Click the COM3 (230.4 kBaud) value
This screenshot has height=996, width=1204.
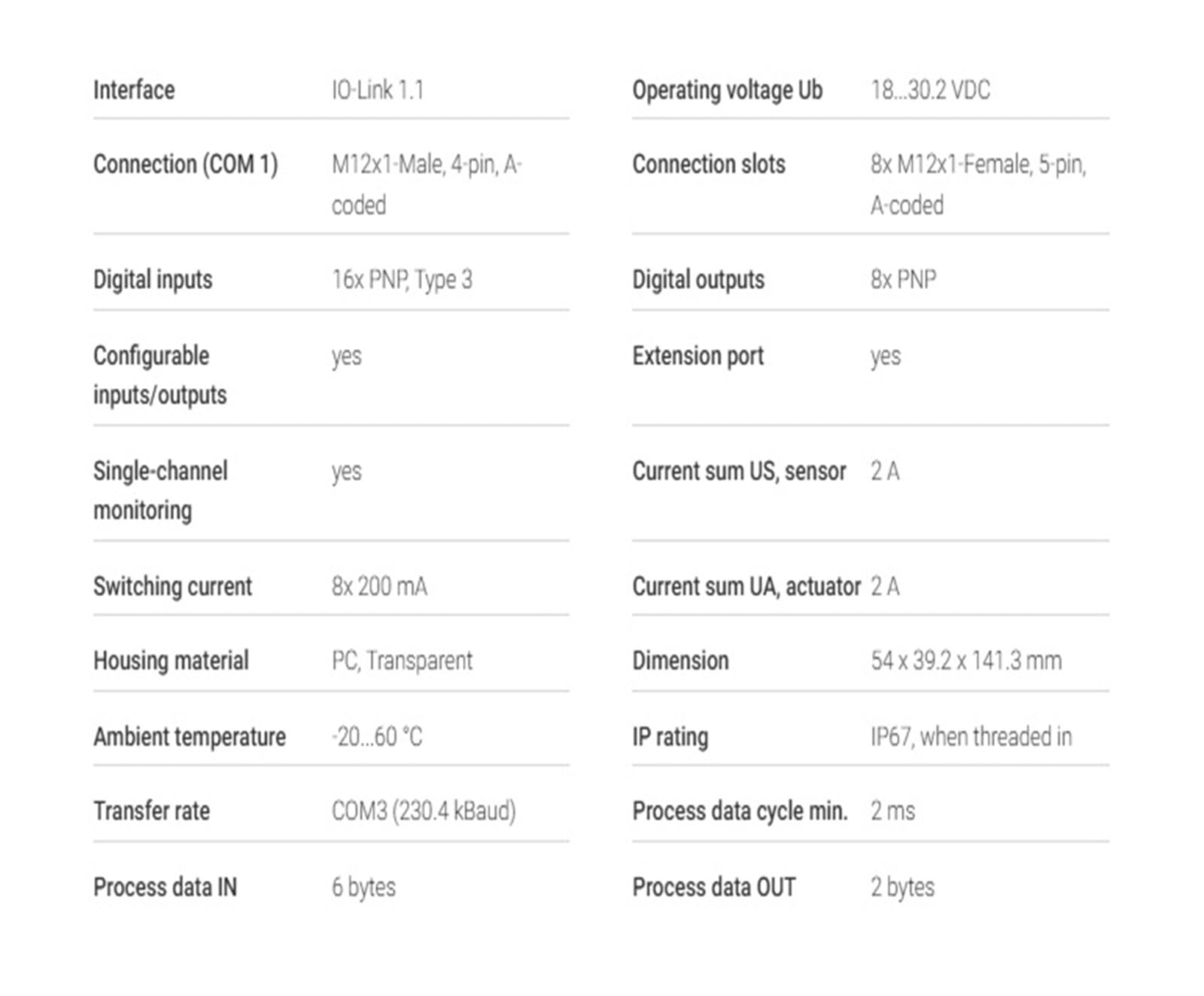pyautogui.click(x=424, y=811)
